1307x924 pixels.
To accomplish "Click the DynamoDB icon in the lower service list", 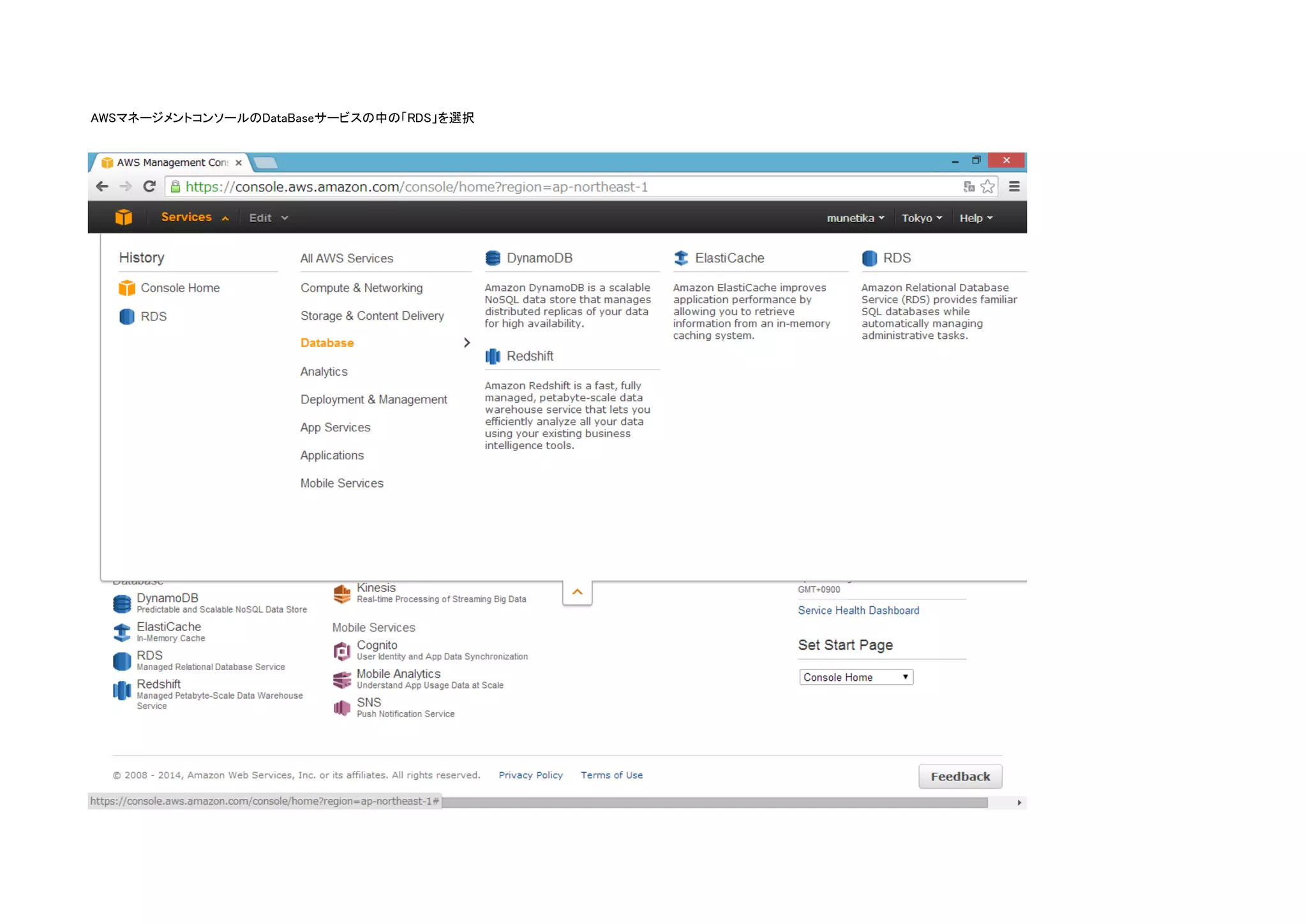I will tap(122, 604).
